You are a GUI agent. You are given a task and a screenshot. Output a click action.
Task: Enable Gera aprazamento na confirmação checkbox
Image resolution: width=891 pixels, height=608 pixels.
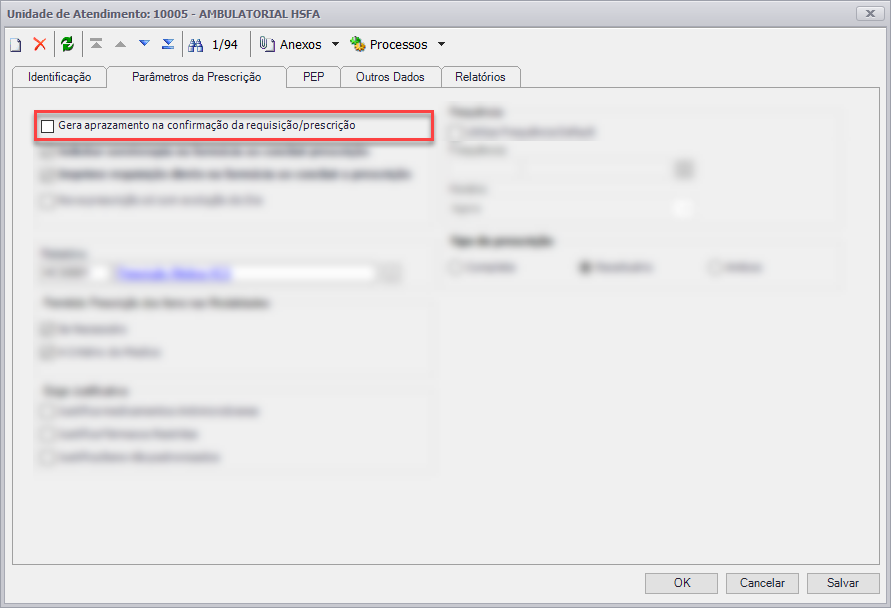[48, 126]
